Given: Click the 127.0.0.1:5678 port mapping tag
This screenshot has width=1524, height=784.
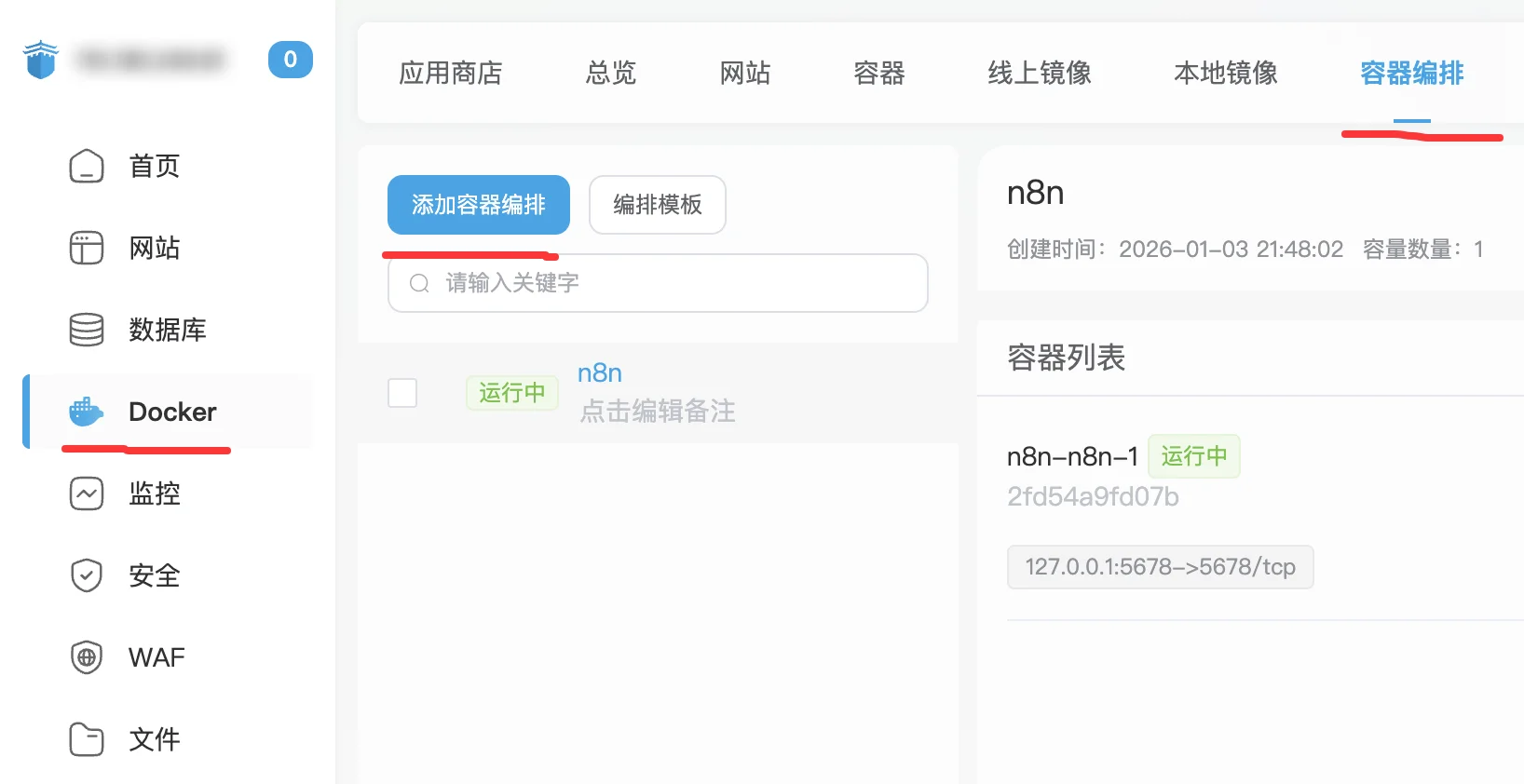Looking at the screenshot, I should [1160, 567].
